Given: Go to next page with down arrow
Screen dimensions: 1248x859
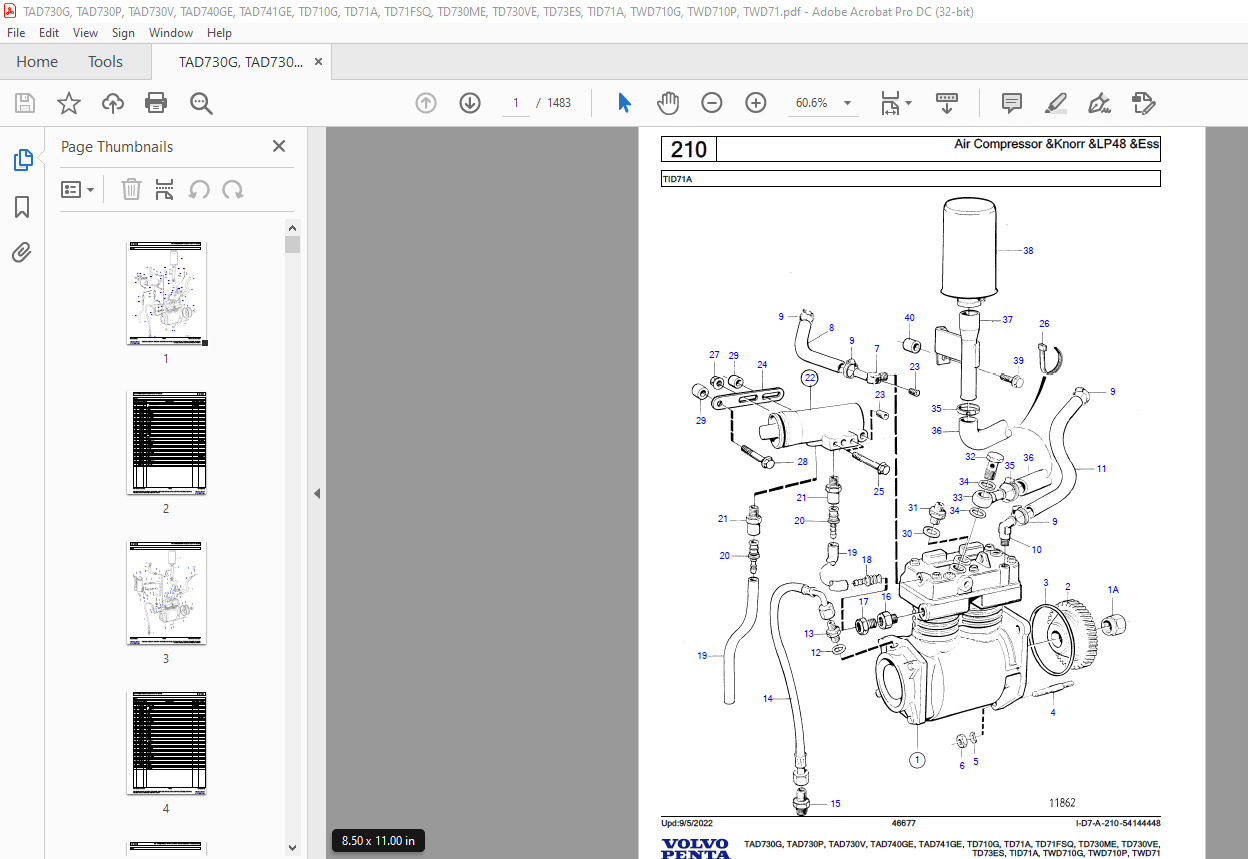Looking at the screenshot, I should click(x=470, y=103).
